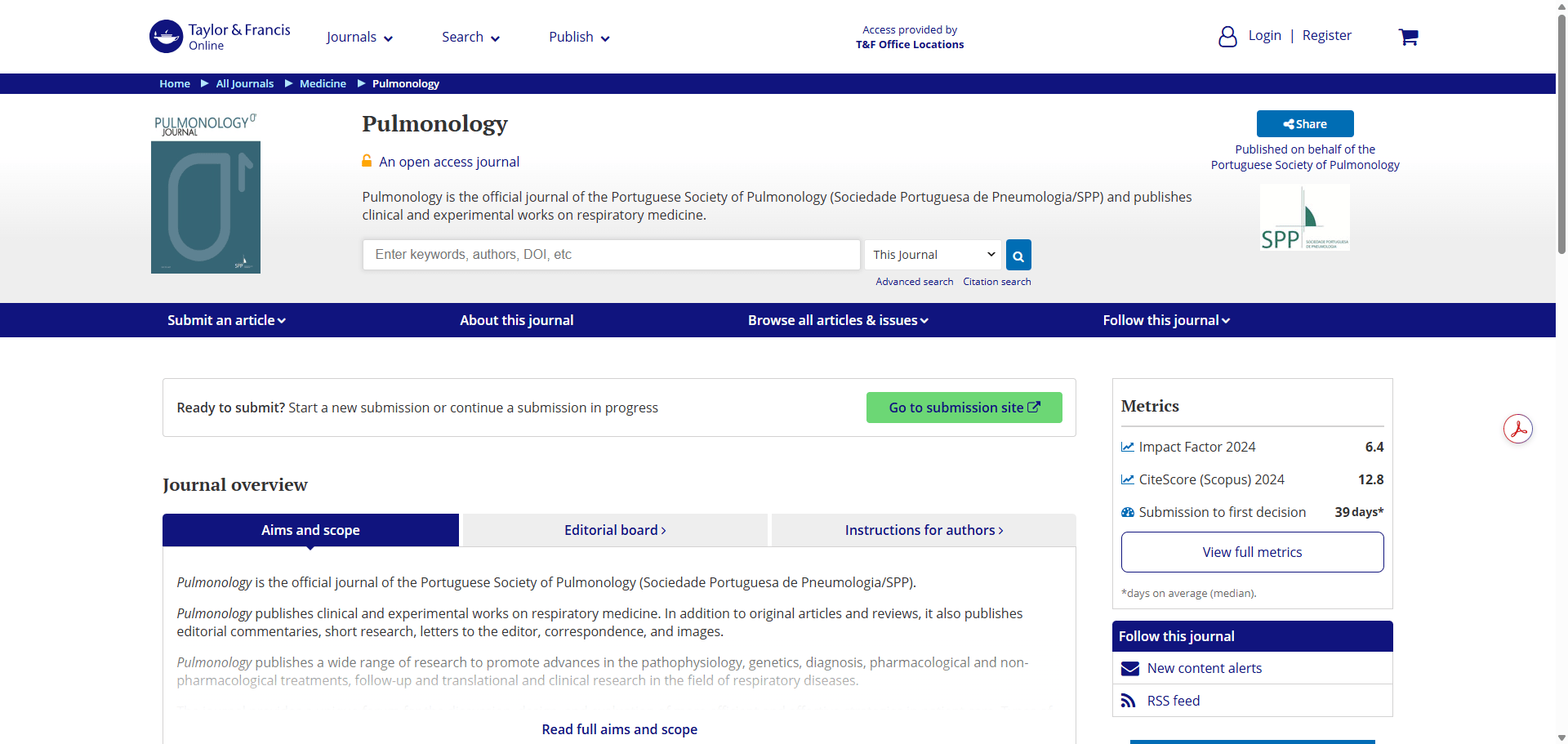Open the This Journal scope dropdown

(x=934, y=255)
